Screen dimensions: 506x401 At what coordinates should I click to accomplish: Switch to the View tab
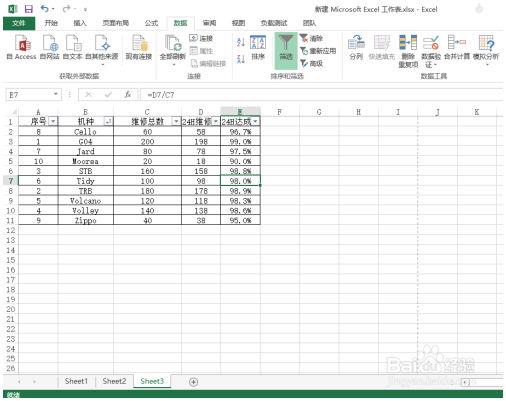(x=238, y=23)
